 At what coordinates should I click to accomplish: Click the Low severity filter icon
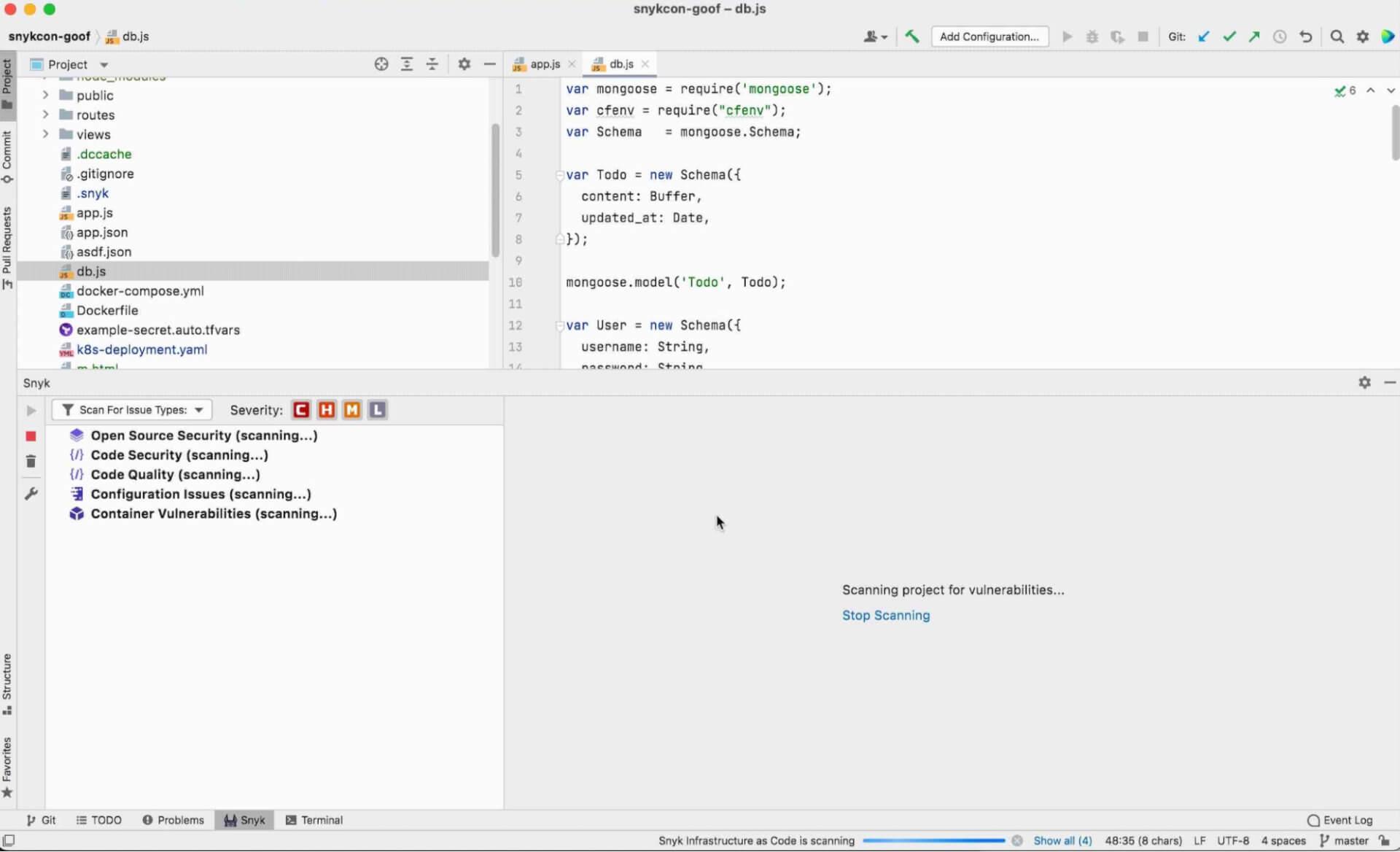click(378, 409)
